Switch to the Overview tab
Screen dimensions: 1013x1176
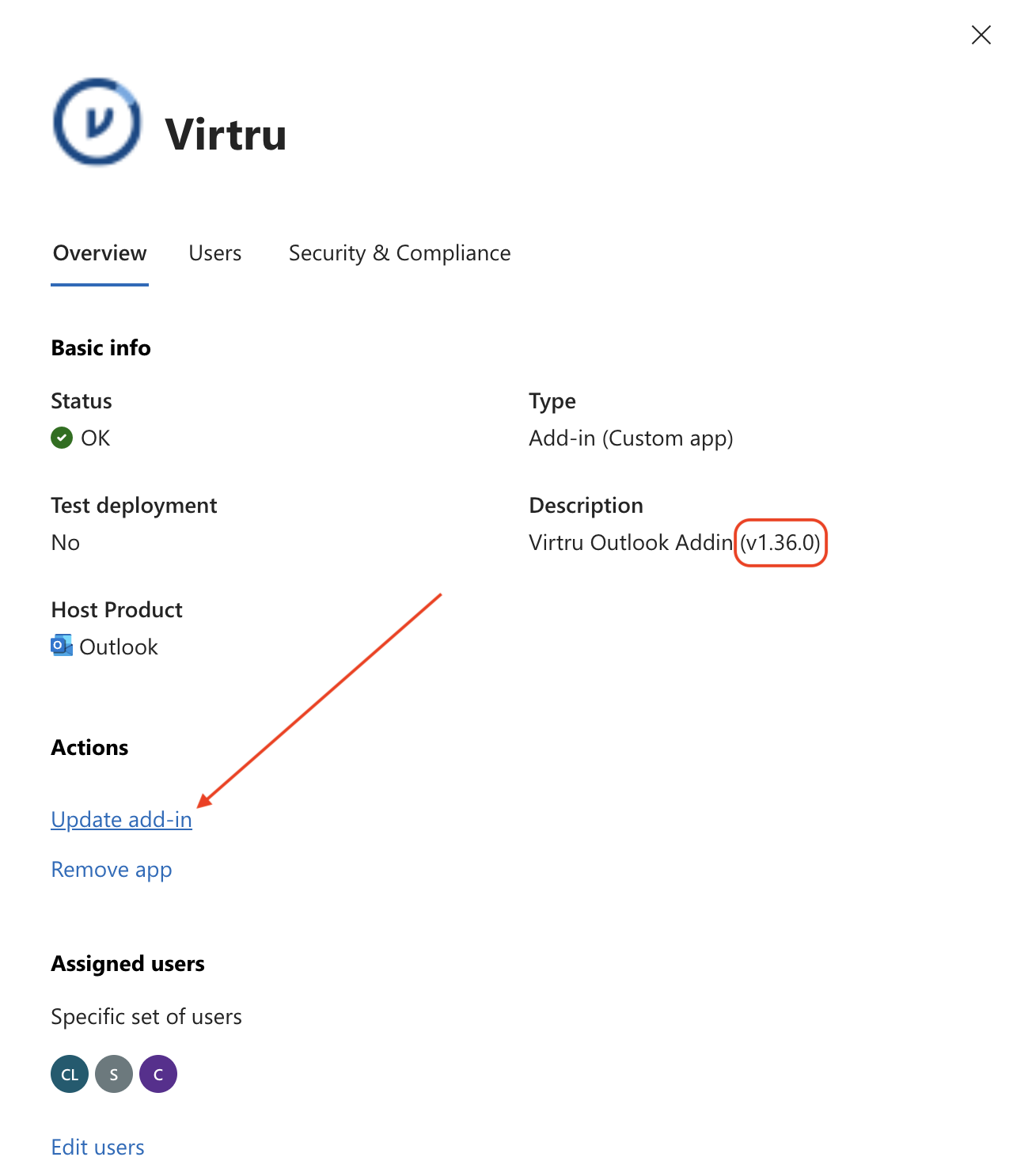pos(100,253)
